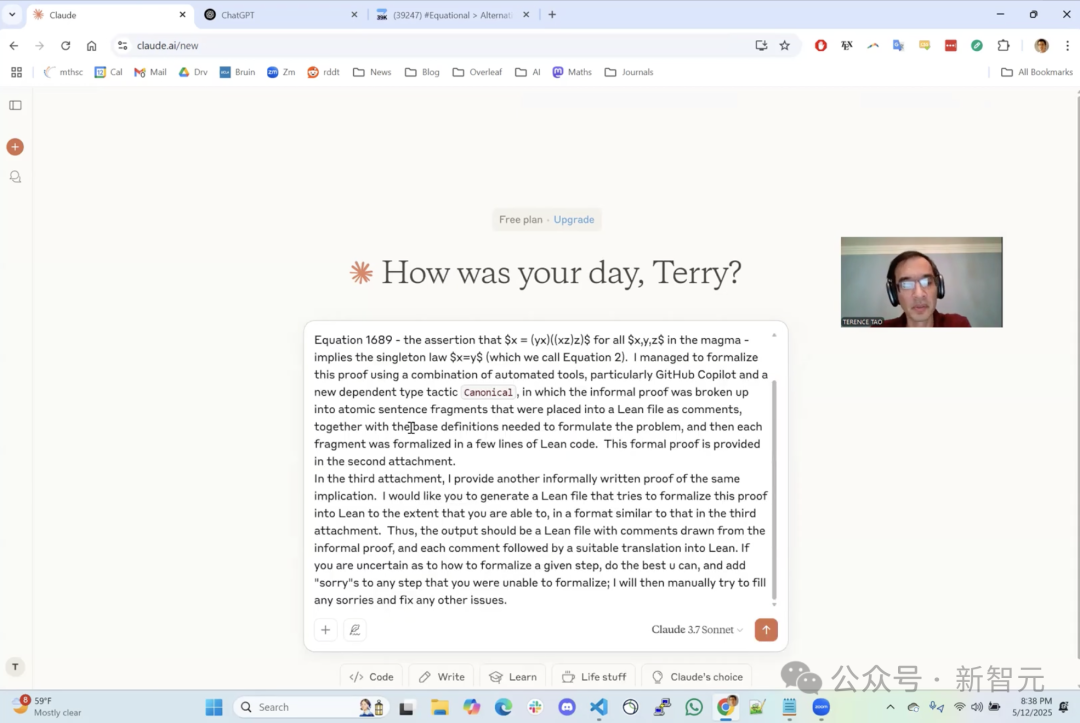The height and width of the screenshot is (723, 1080).
Task: Open the green link extension icon
Action: (977, 45)
